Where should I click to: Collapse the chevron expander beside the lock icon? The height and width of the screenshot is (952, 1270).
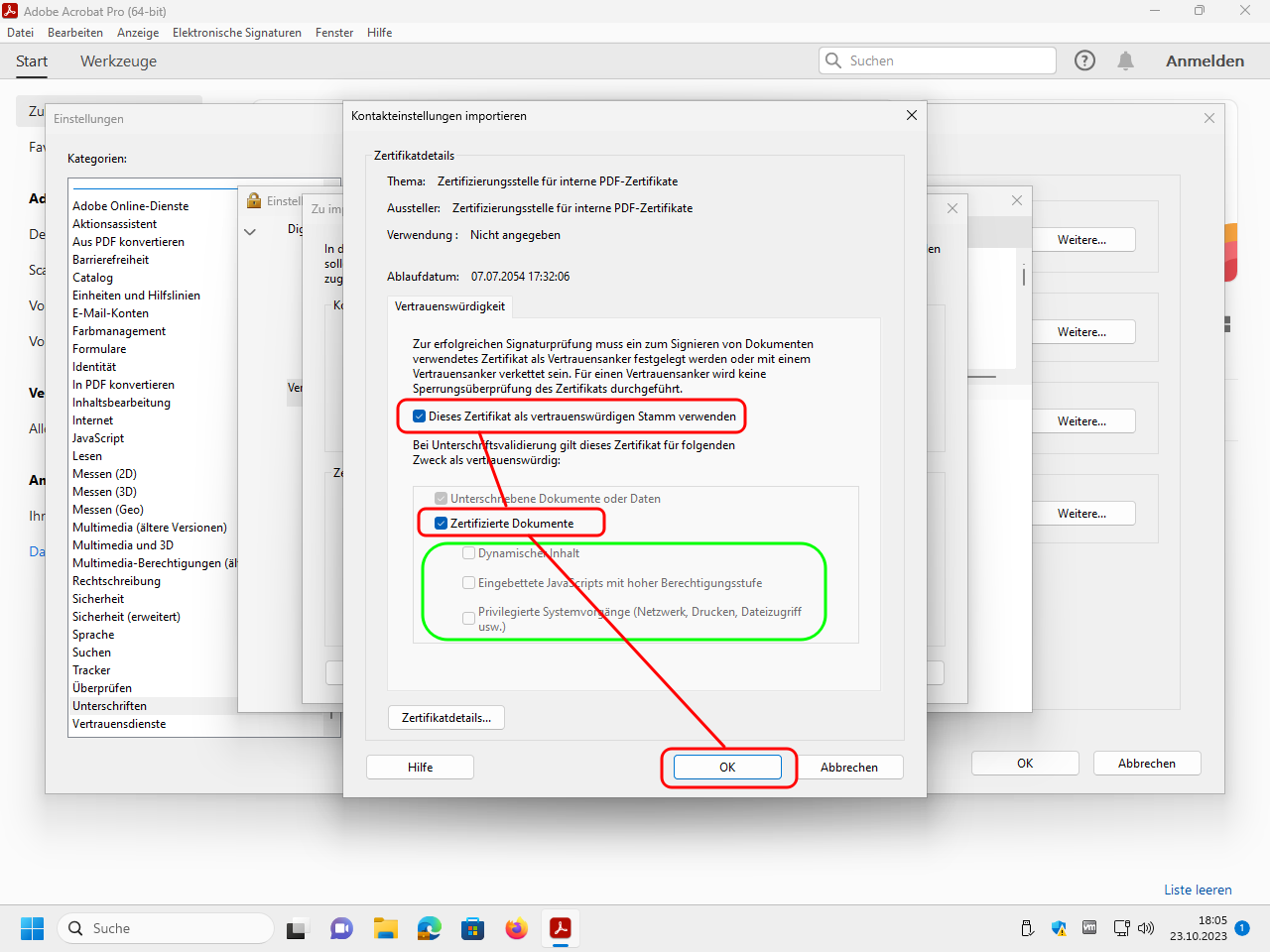(x=250, y=231)
